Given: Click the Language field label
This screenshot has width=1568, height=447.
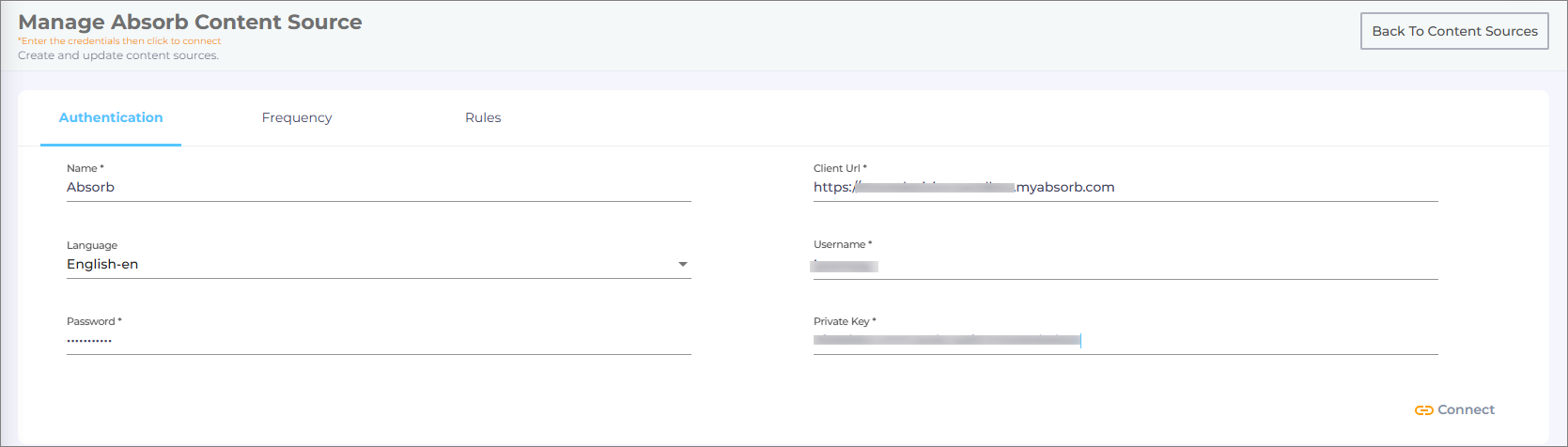Looking at the screenshot, I should coord(92,245).
